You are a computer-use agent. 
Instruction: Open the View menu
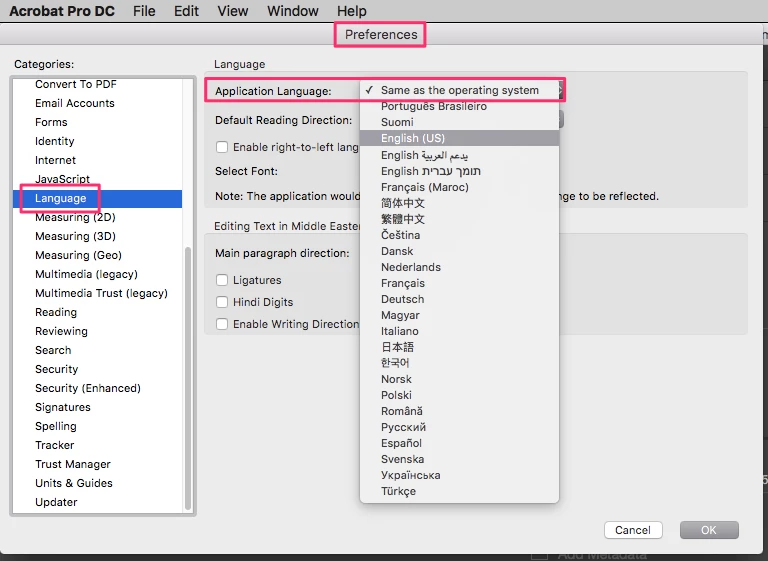tap(233, 11)
